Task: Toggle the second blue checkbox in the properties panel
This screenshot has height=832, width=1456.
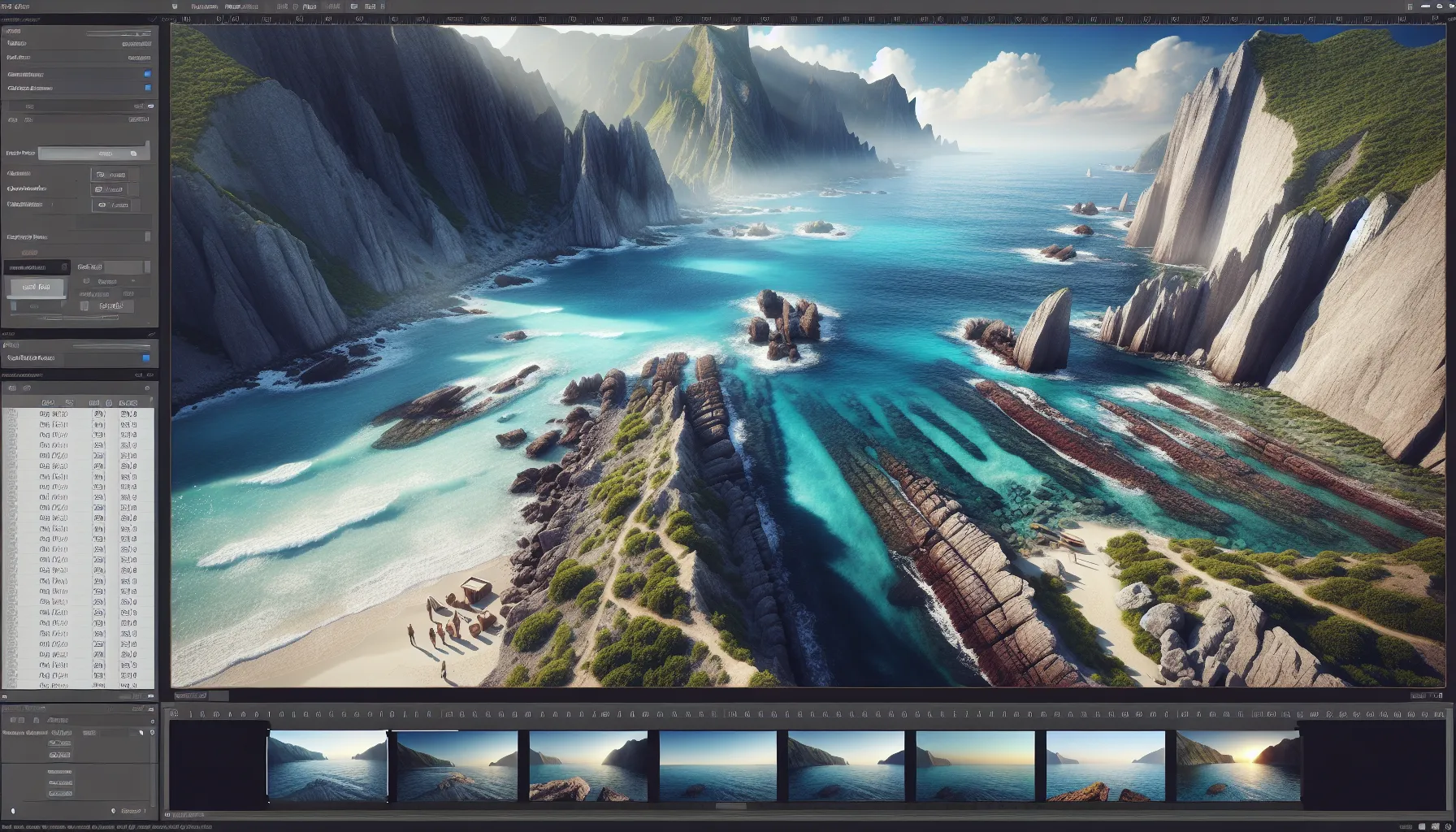Action: click(x=147, y=88)
